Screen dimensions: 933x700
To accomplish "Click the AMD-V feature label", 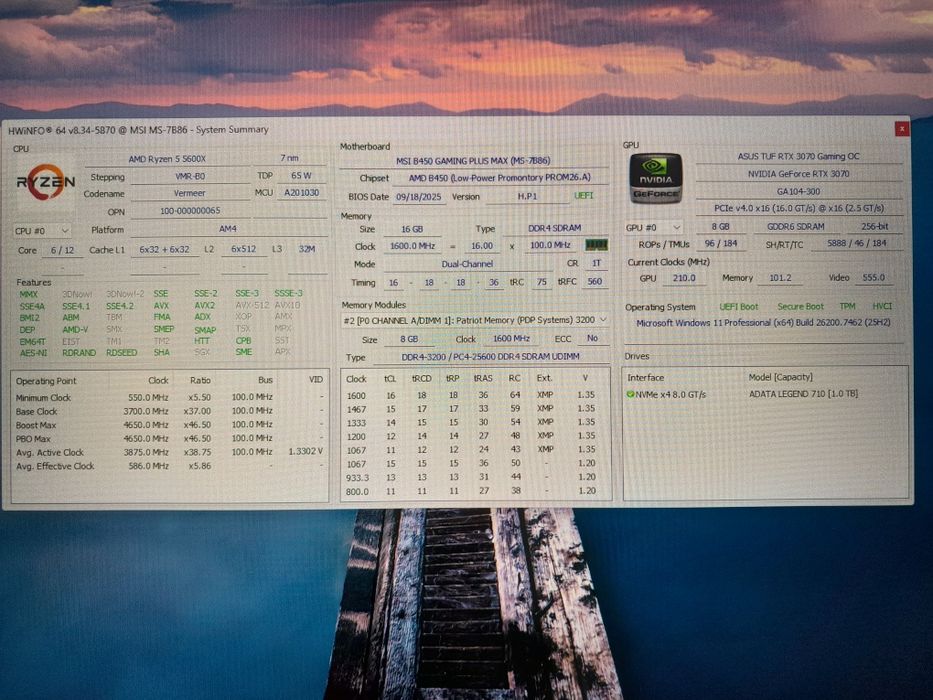I will [x=75, y=329].
